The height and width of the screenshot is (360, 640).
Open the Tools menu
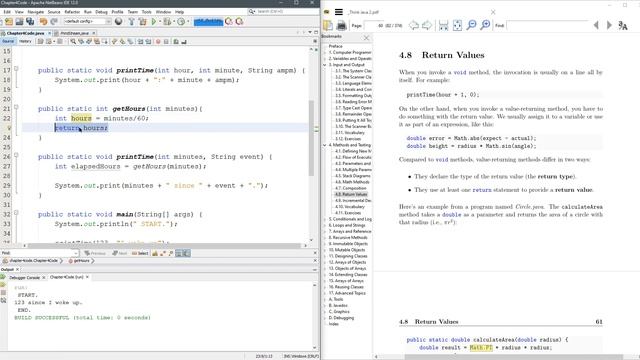(147, 12)
